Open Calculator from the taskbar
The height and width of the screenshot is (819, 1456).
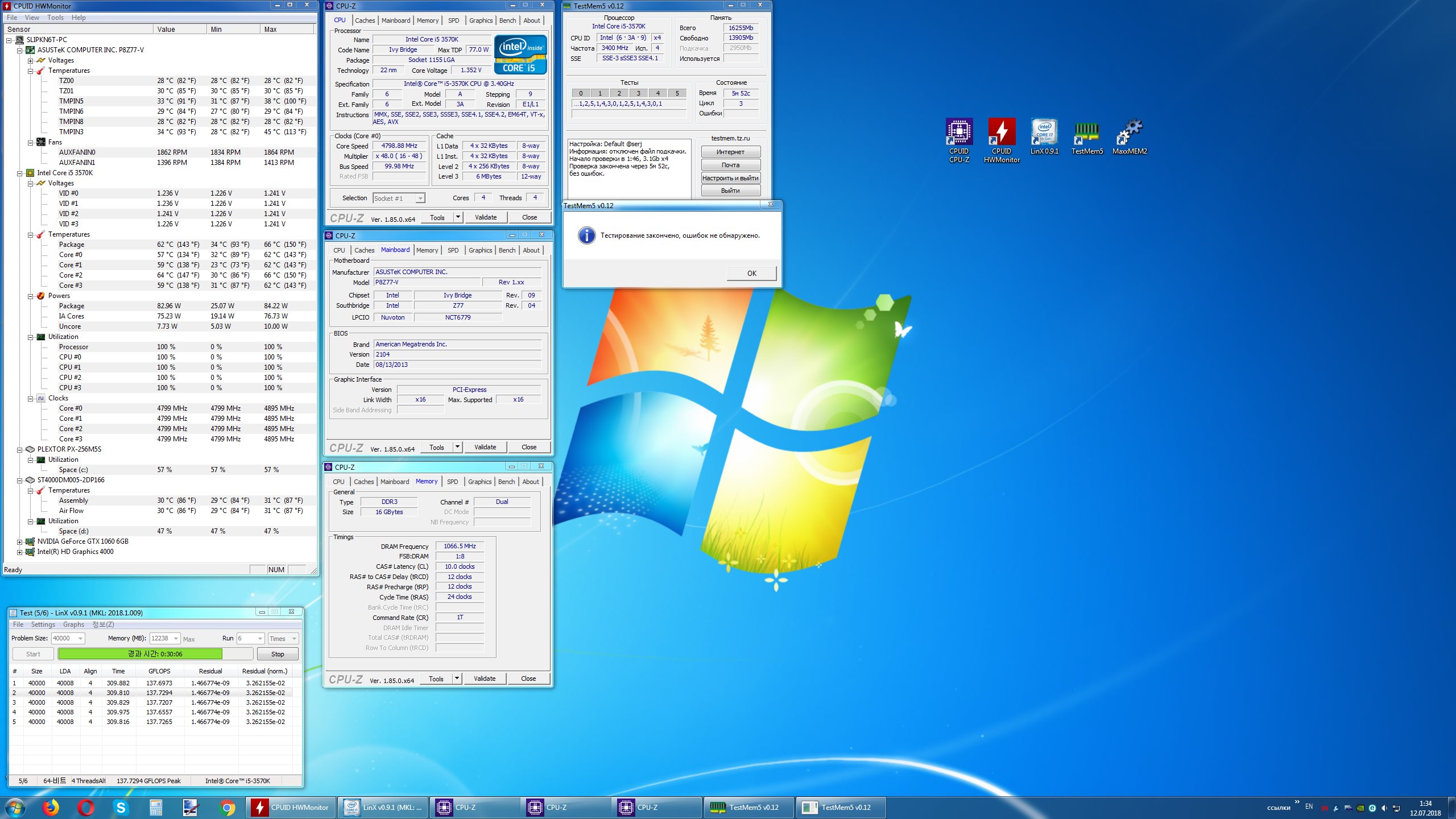click(156, 808)
